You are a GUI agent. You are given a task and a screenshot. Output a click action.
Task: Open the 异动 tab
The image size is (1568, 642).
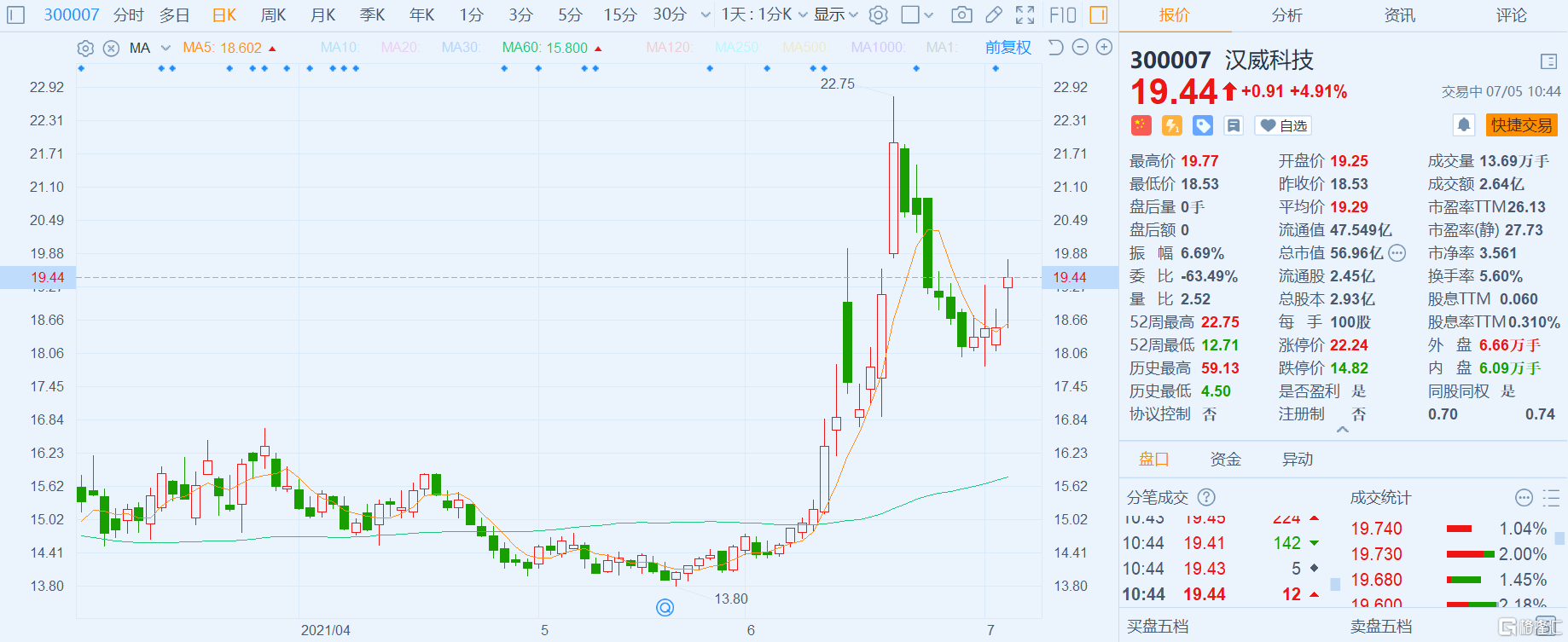click(1298, 460)
